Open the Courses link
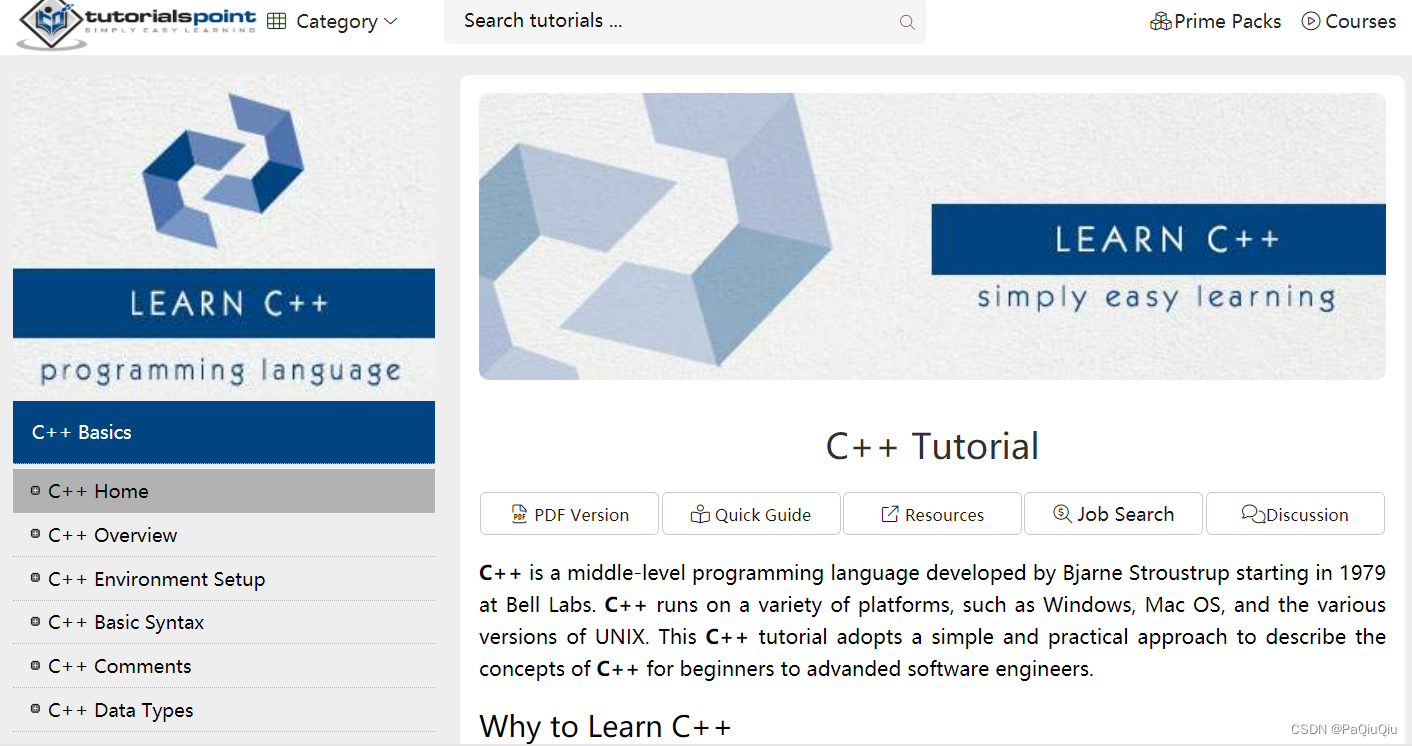The height and width of the screenshot is (746, 1412). pyautogui.click(x=1360, y=21)
